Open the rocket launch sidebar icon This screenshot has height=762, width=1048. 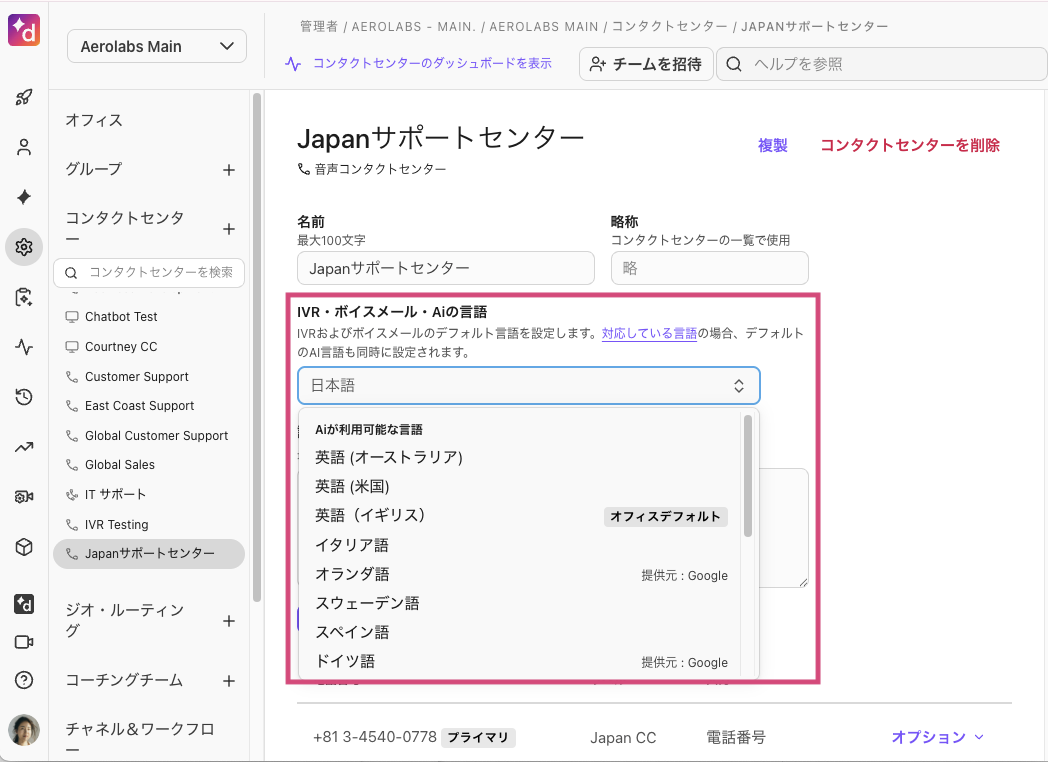(x=24, y=97)
